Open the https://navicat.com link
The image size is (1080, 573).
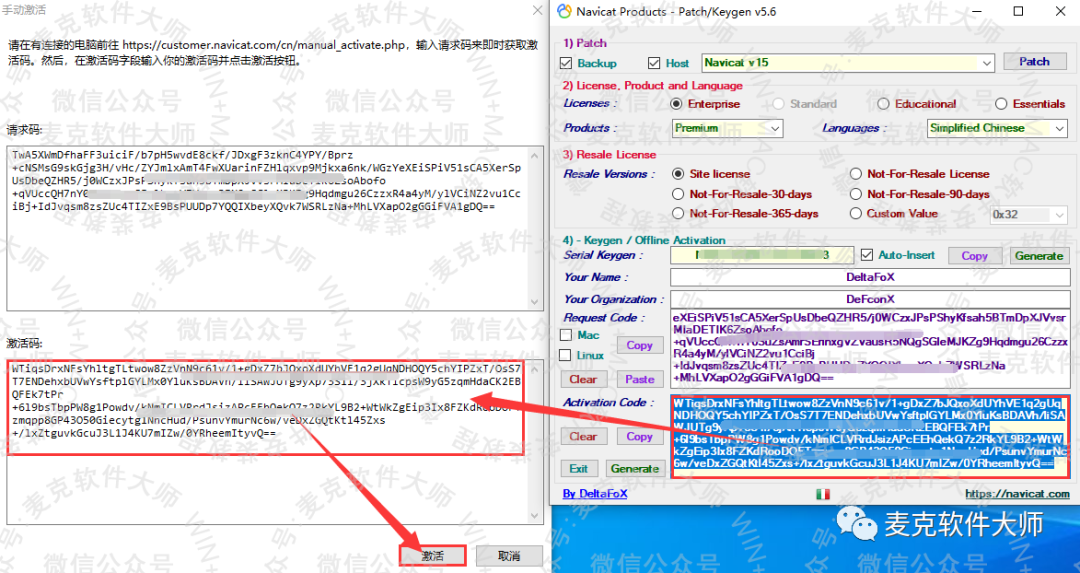[x=1017, y=494]
